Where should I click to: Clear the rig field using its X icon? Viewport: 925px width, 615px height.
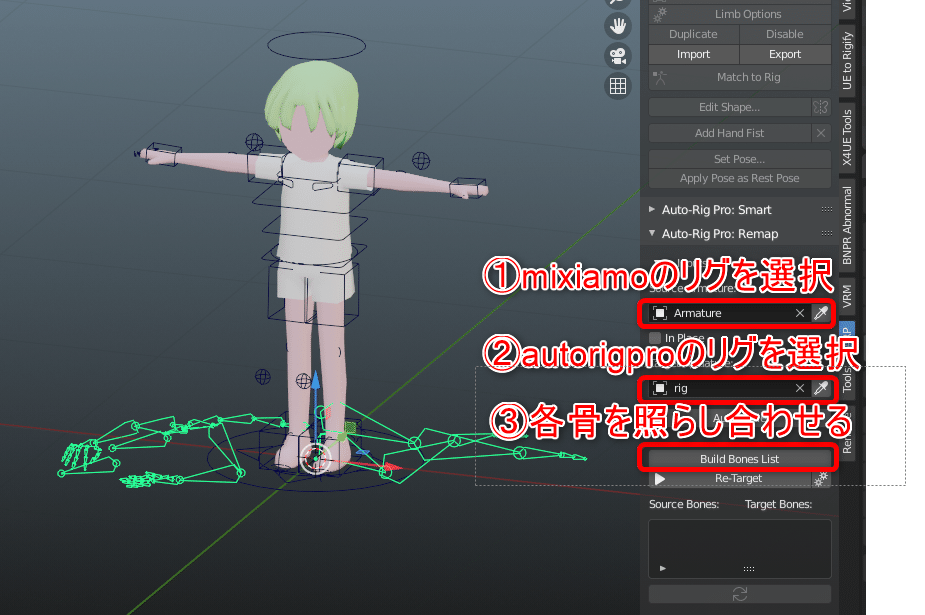799,388
